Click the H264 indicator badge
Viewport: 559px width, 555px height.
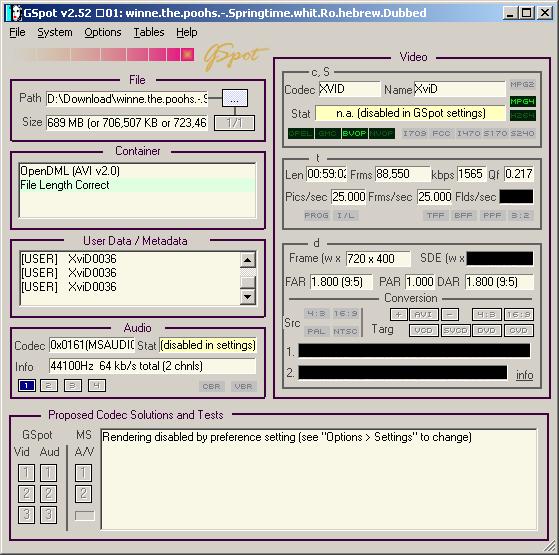[522, 115]
